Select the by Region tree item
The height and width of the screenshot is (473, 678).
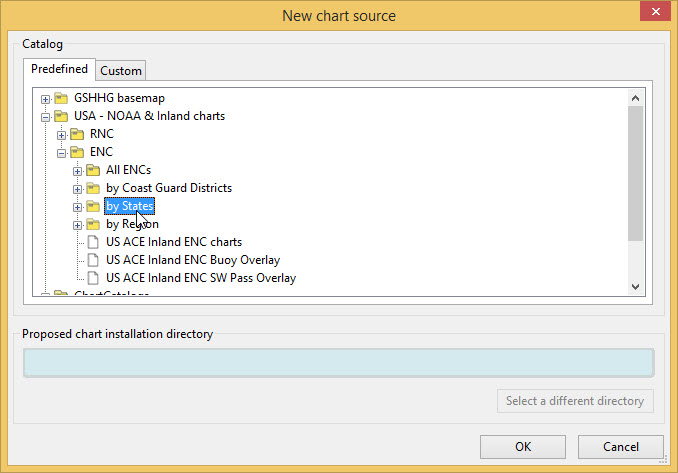132,224
